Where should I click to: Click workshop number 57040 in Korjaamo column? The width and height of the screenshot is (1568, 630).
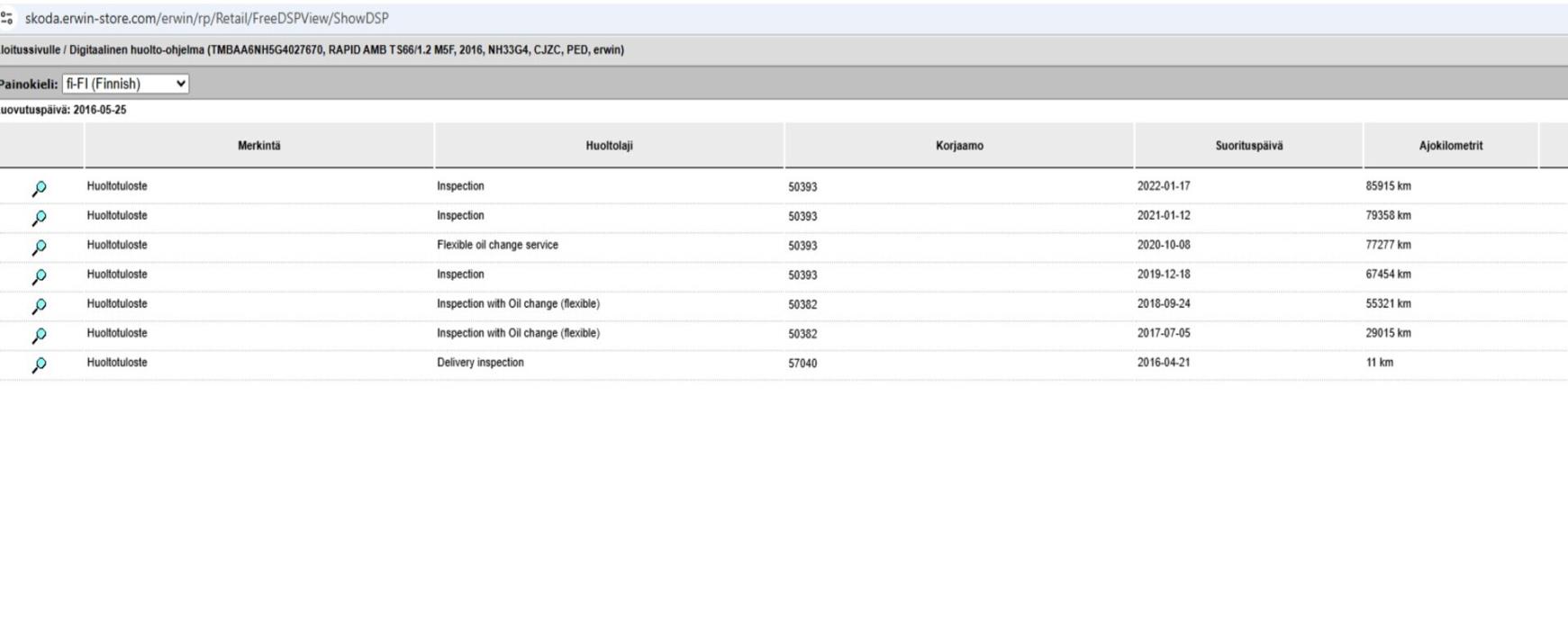coord(802,364)
